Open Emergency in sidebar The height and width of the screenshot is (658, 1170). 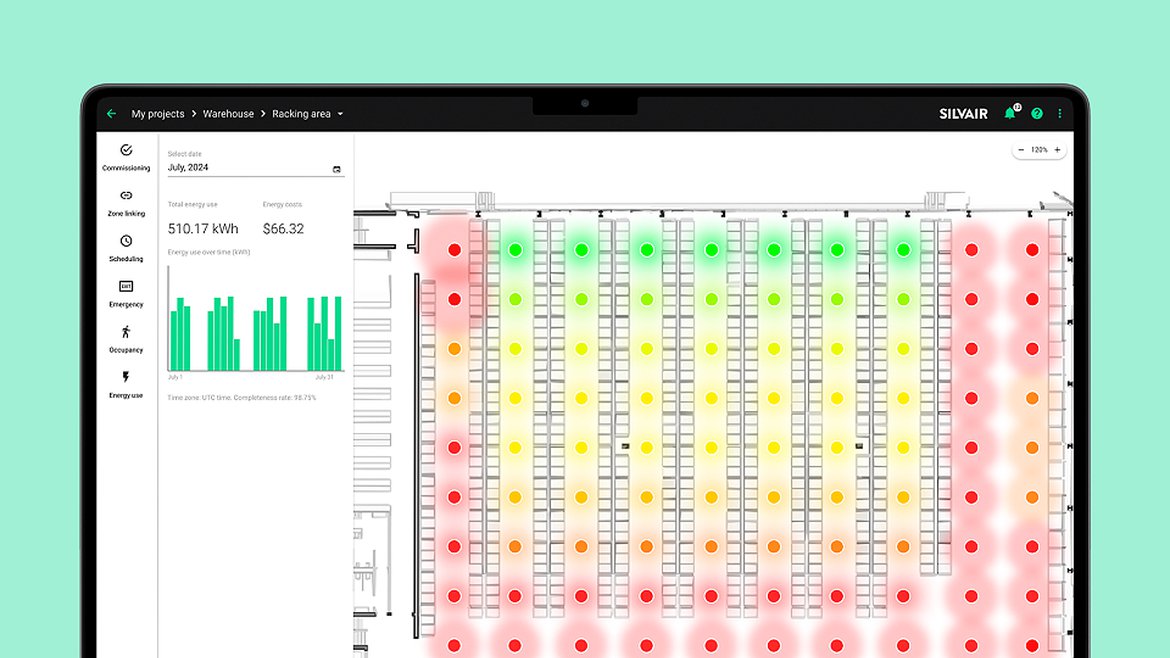[126, 294]
